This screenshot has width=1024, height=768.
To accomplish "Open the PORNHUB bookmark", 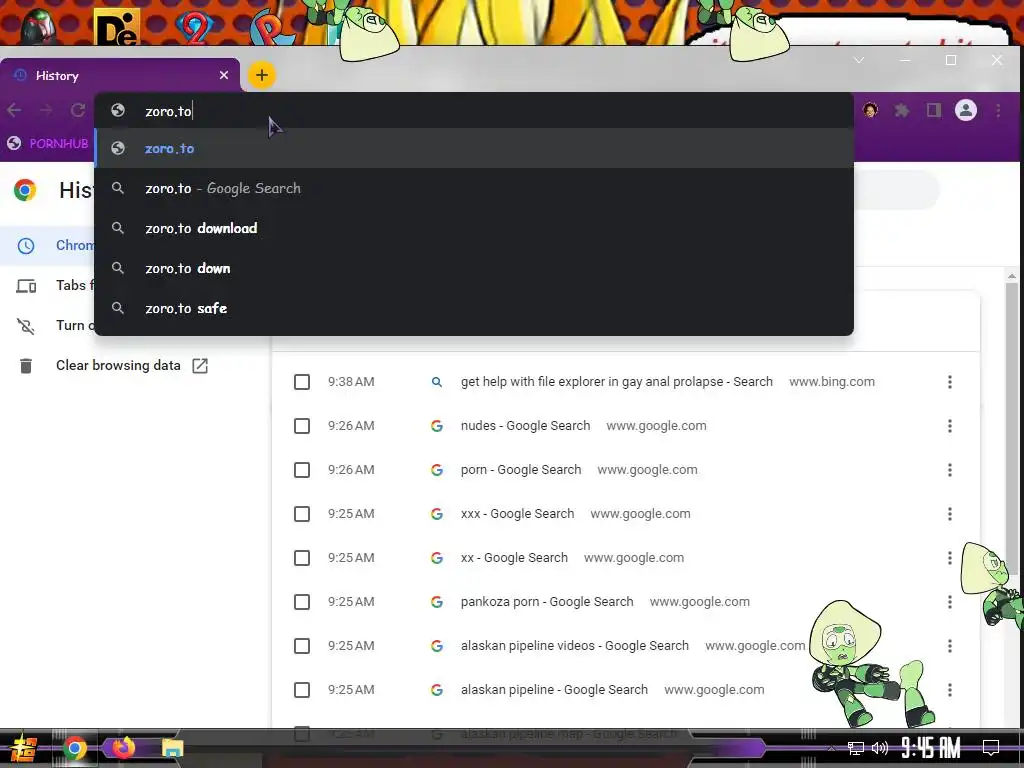I will coord(48,144).
